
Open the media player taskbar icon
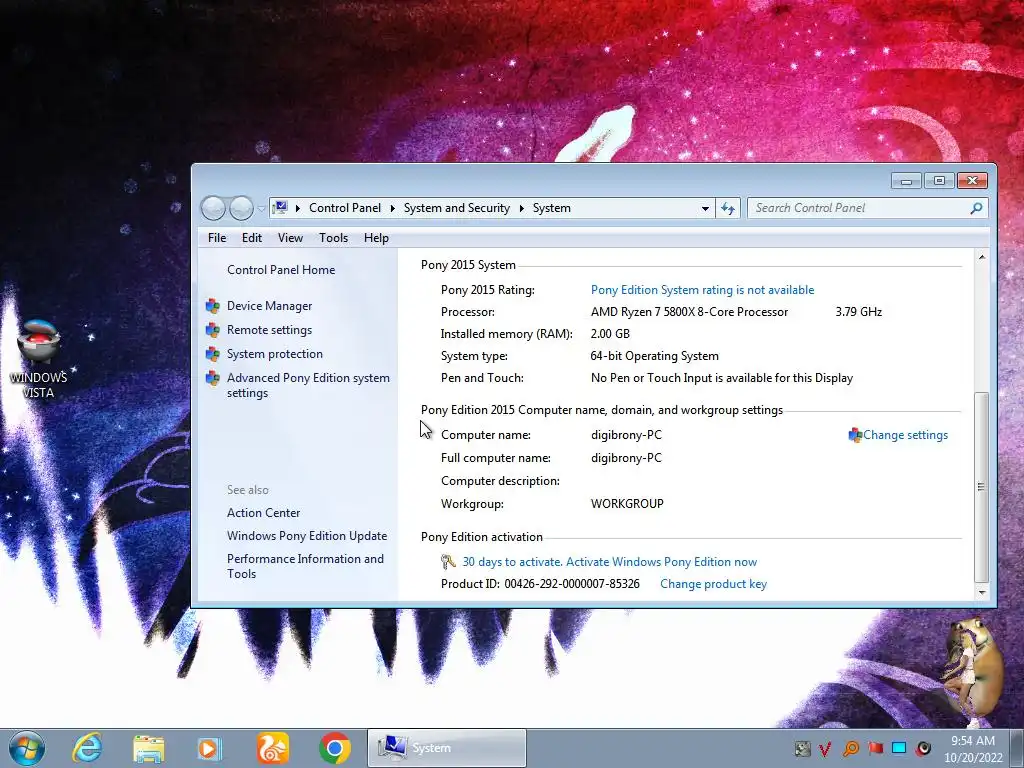(209, 748)
